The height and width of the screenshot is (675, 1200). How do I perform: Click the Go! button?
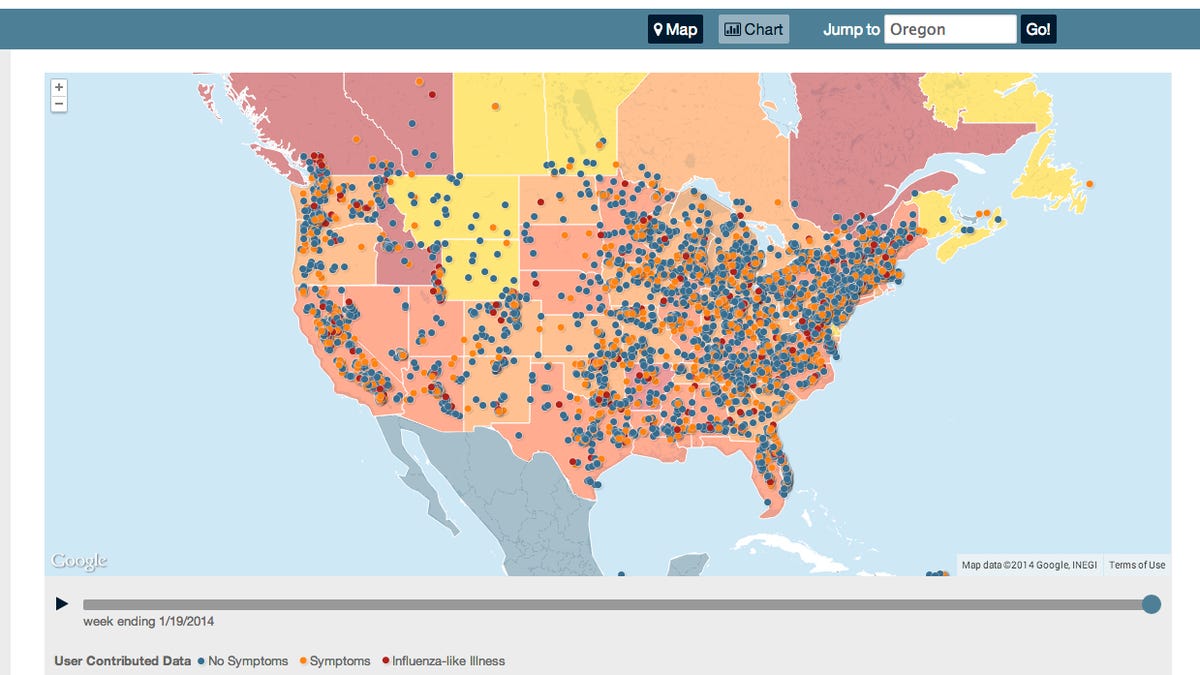(x=1037, y=29)
